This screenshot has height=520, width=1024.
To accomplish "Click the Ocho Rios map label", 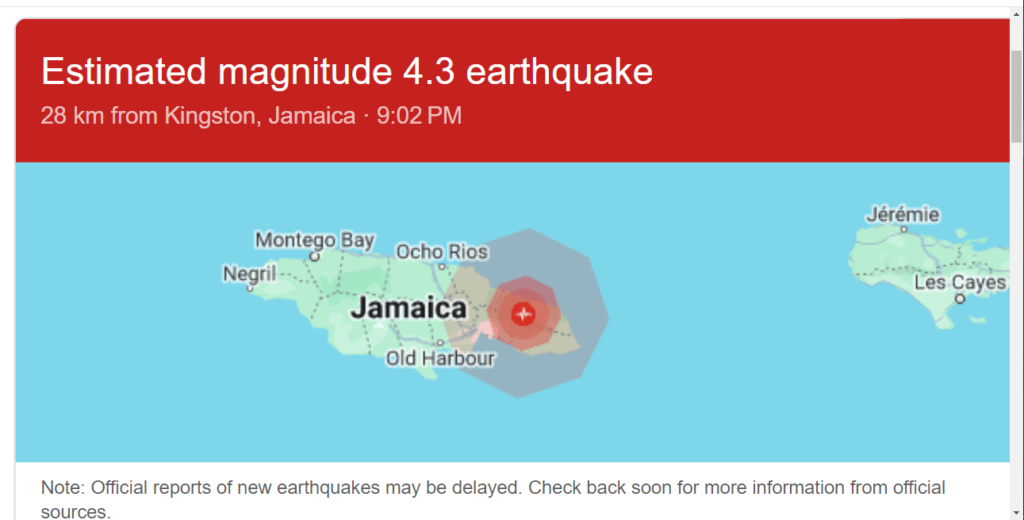I will (442, 252).
